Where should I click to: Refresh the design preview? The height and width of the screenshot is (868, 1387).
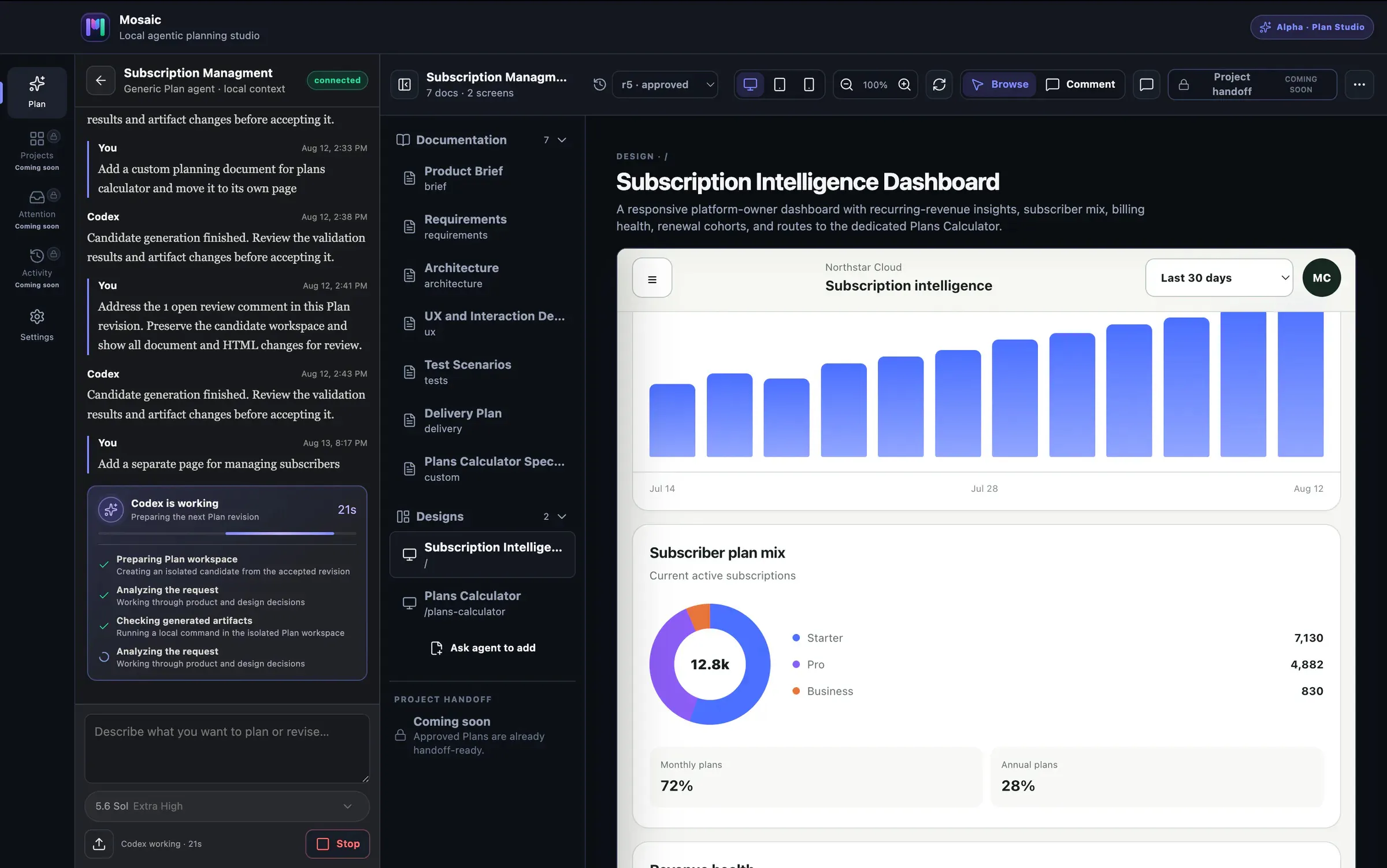[939, 84]
